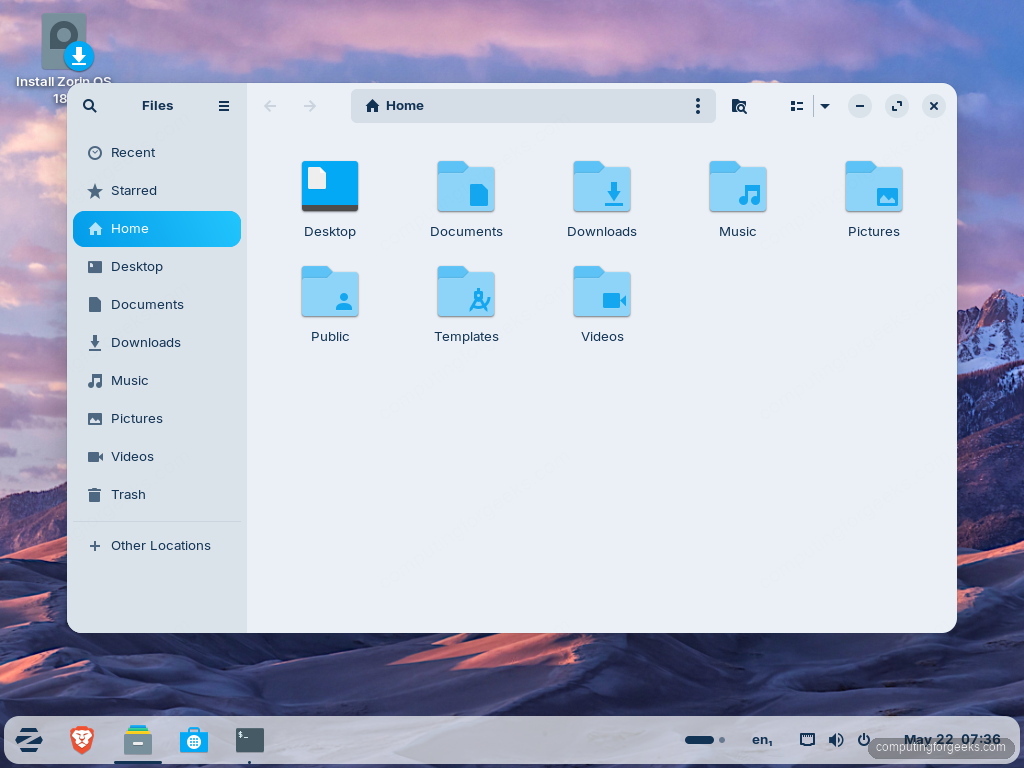Open Starred in the sidebar
Screen dimensions: 1024x768
pyautogui.click(x=157, y=191)
